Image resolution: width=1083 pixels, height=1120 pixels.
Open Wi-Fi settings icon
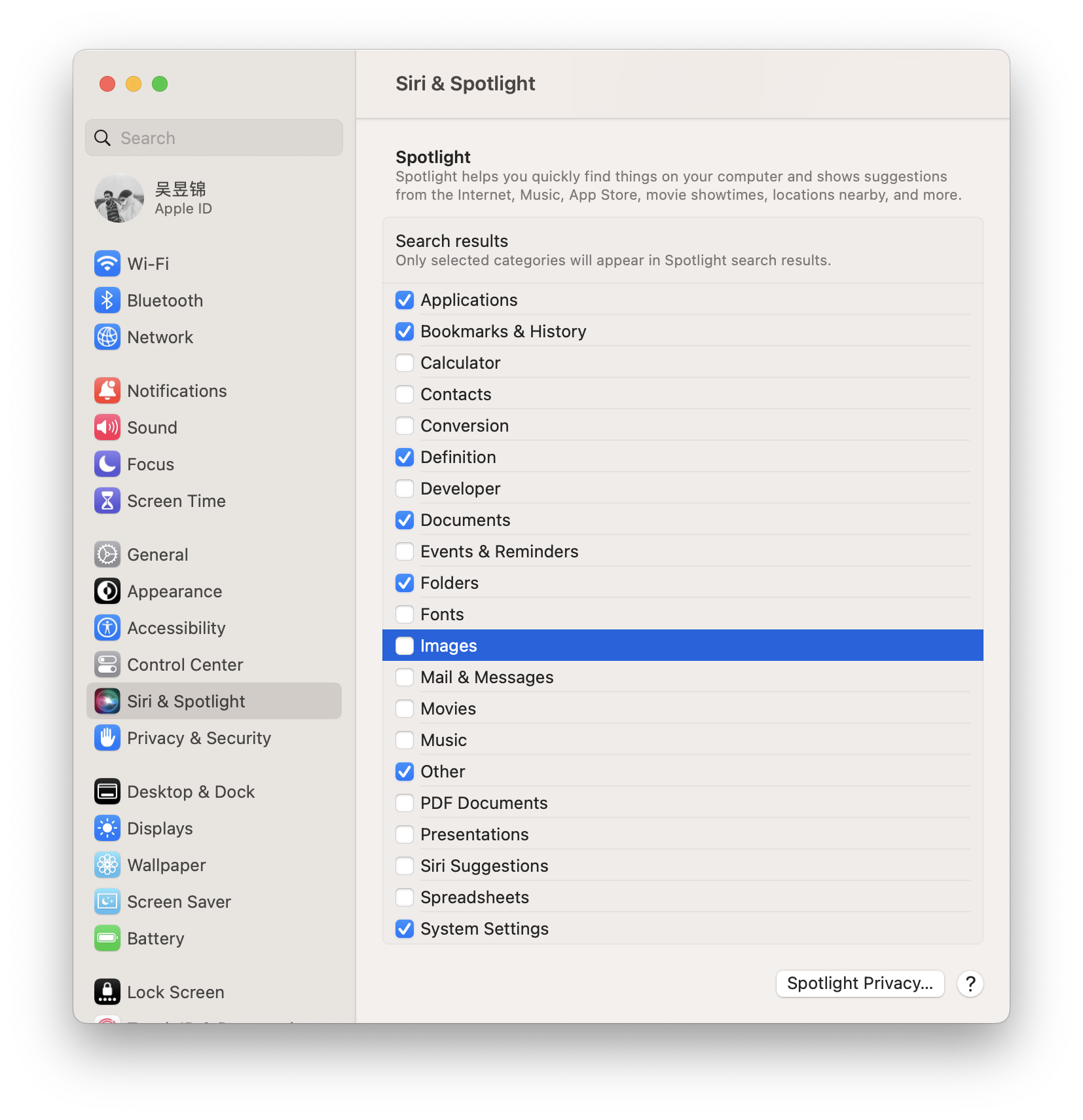pos(107,263)
